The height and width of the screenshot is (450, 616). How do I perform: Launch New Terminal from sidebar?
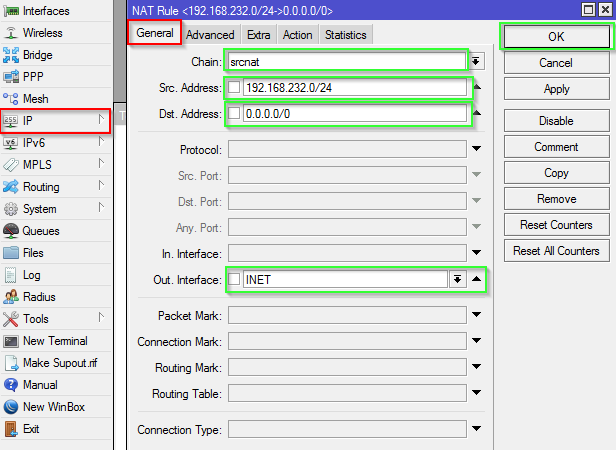coord(11,341)
